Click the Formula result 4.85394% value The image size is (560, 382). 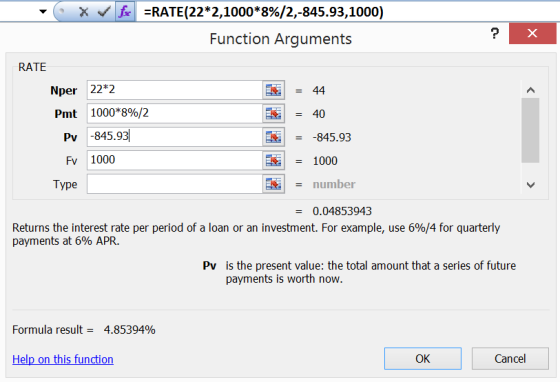[129, 330]
